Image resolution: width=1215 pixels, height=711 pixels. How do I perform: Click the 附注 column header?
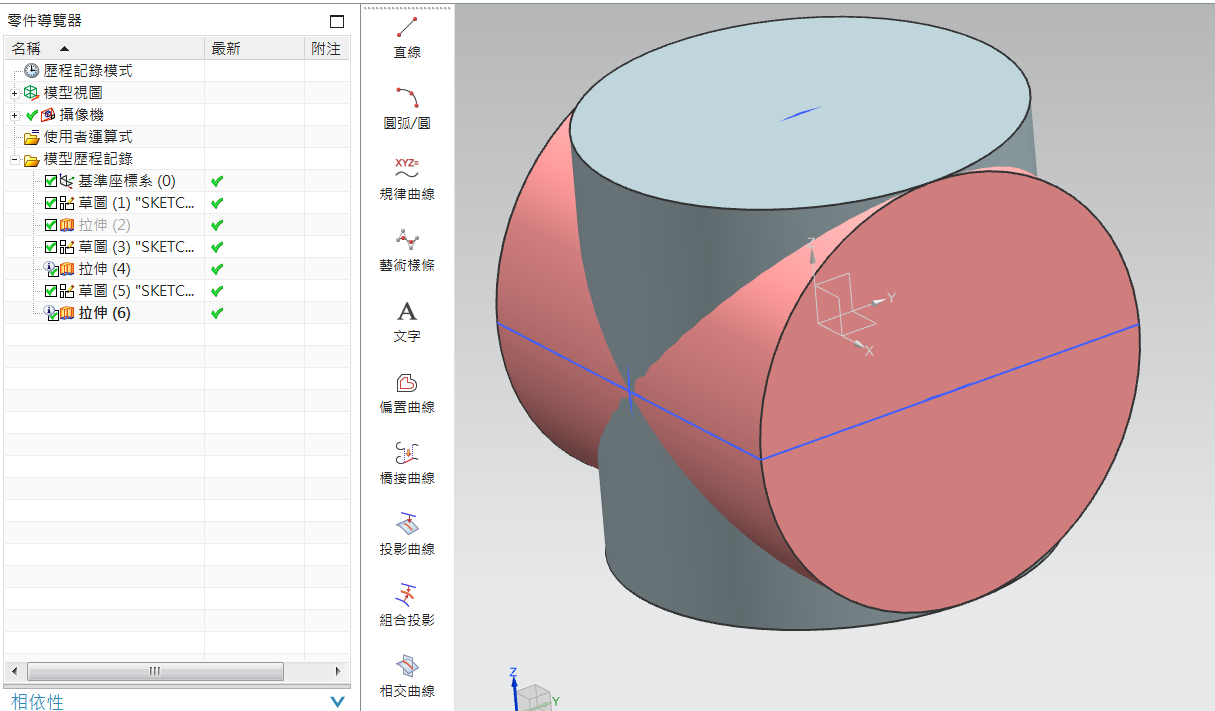tap(327, 48)
